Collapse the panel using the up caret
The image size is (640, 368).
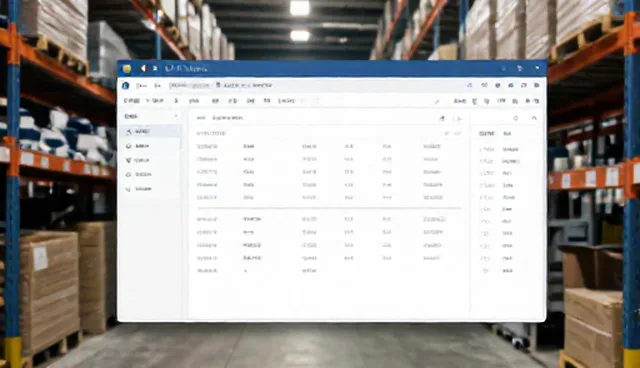click(x=534, y=118)
